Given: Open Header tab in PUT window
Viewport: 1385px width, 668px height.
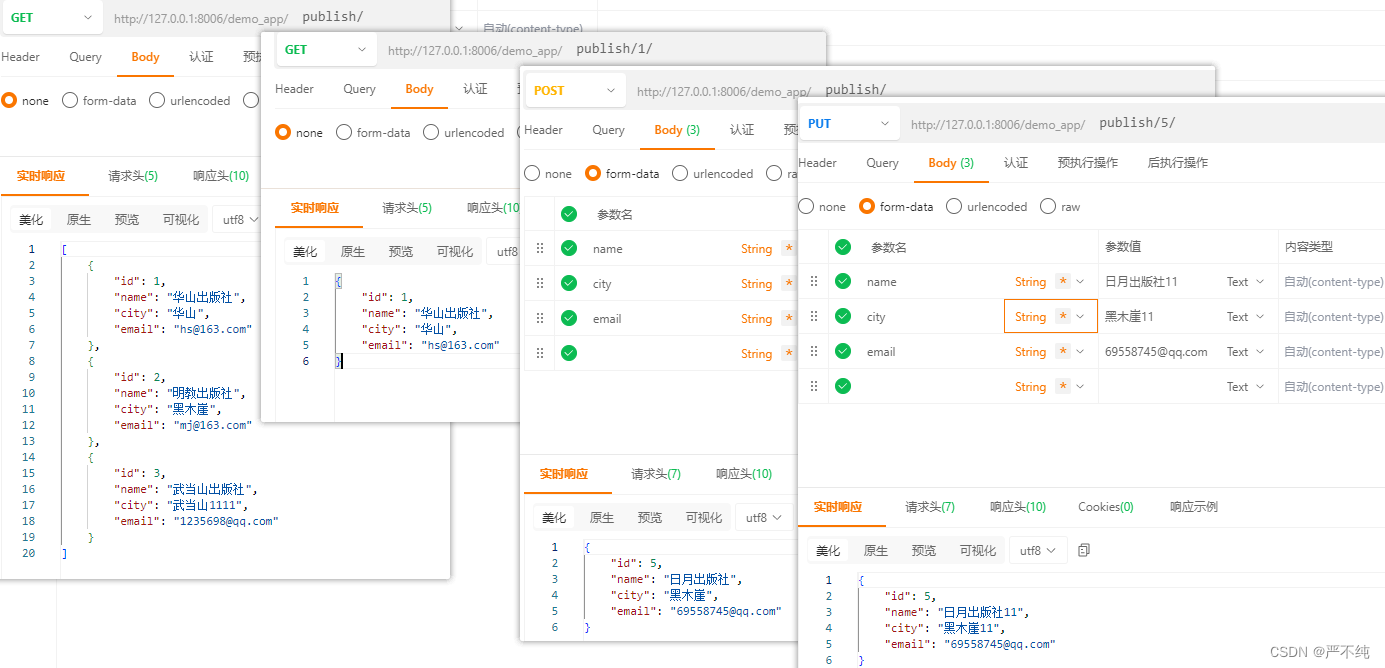Looking at the screenshot, I should point(818,163).
